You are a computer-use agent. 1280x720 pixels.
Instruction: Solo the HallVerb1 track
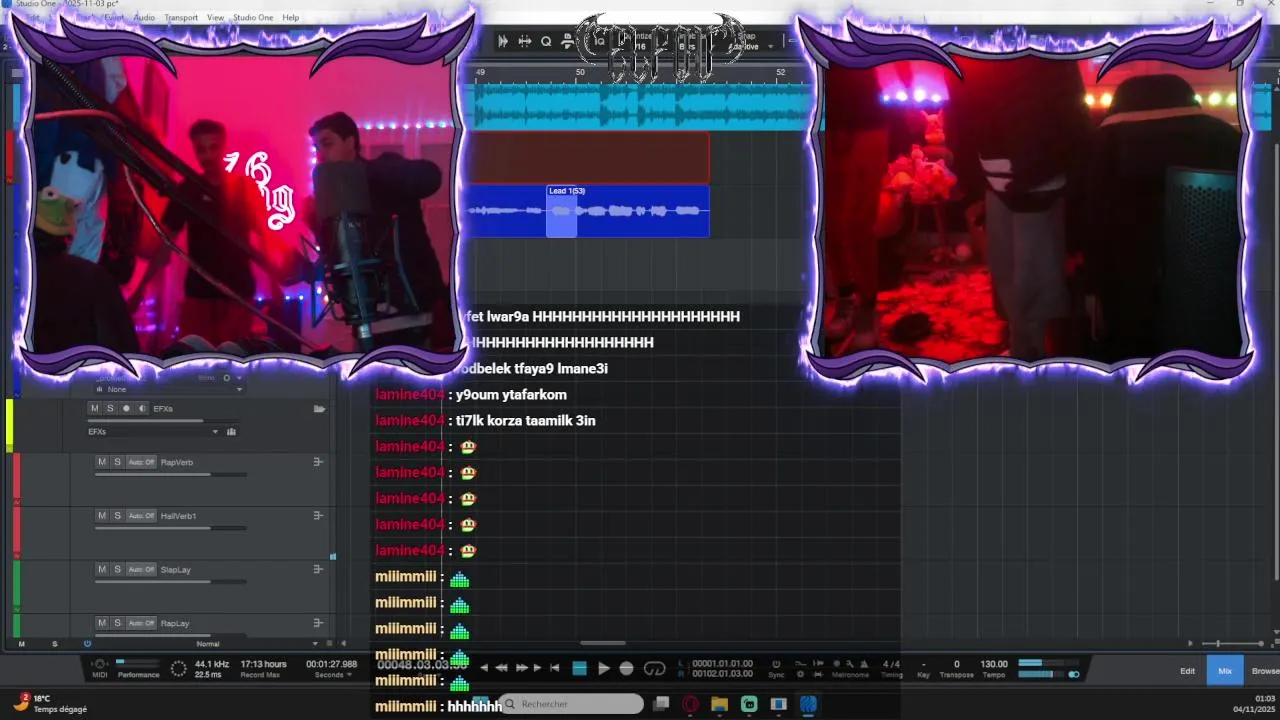[117, 516]
